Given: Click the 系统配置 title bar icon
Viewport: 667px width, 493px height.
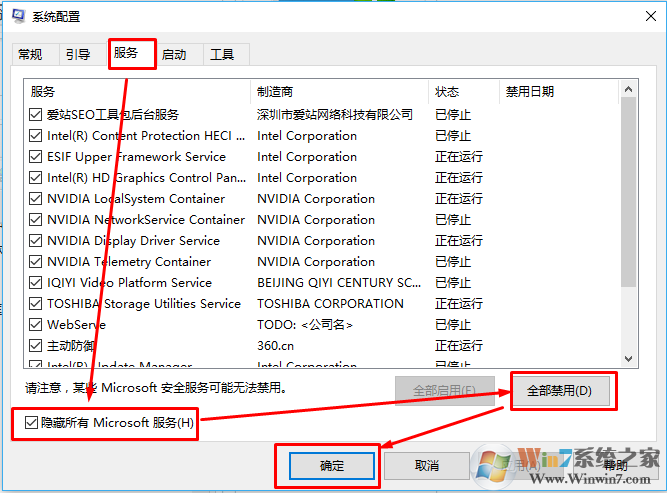Looking at the screenshot, I should [x=18, y=16].
